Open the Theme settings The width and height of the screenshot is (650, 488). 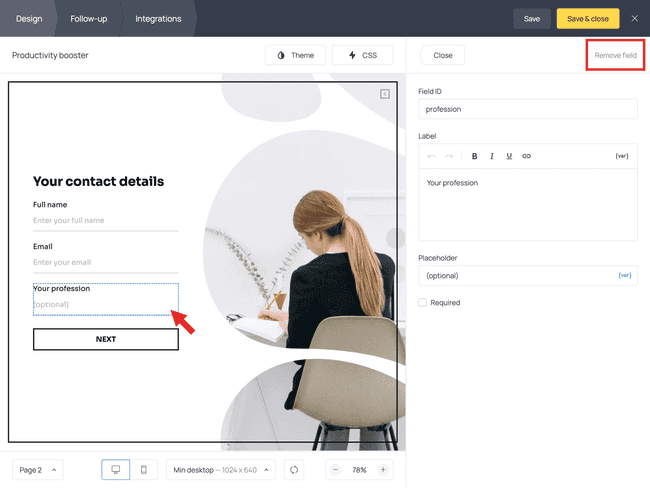point(295,55)
